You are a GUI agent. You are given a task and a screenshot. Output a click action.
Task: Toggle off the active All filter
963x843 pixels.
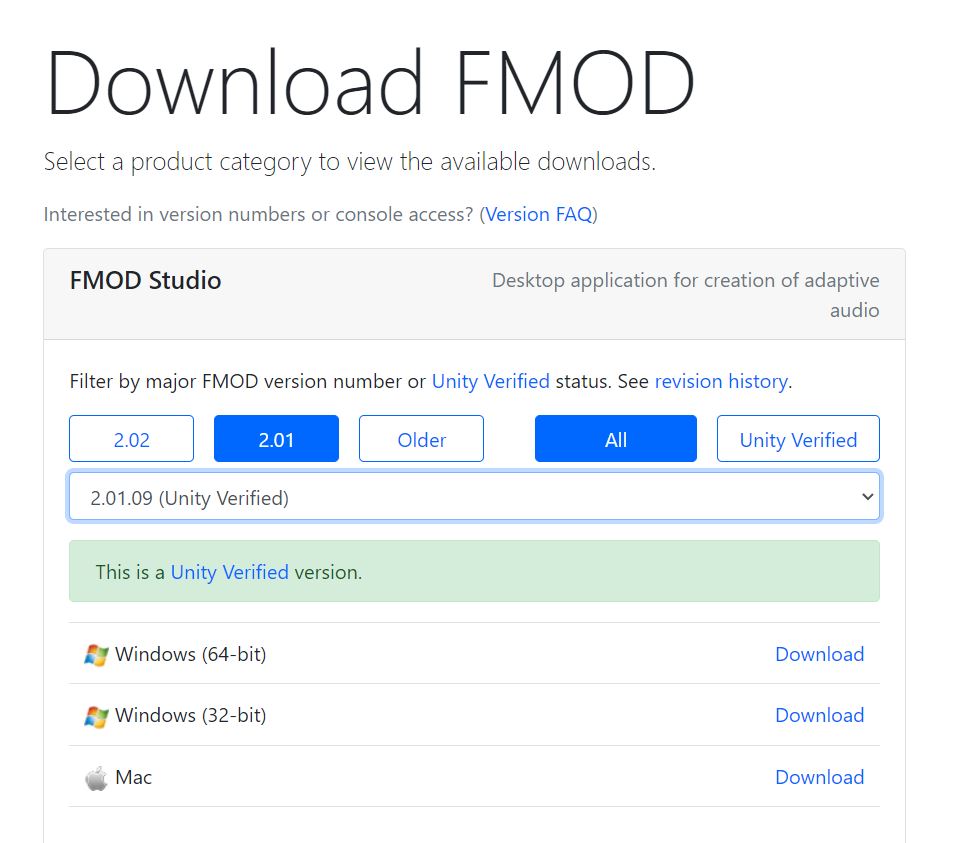(615, 439)
